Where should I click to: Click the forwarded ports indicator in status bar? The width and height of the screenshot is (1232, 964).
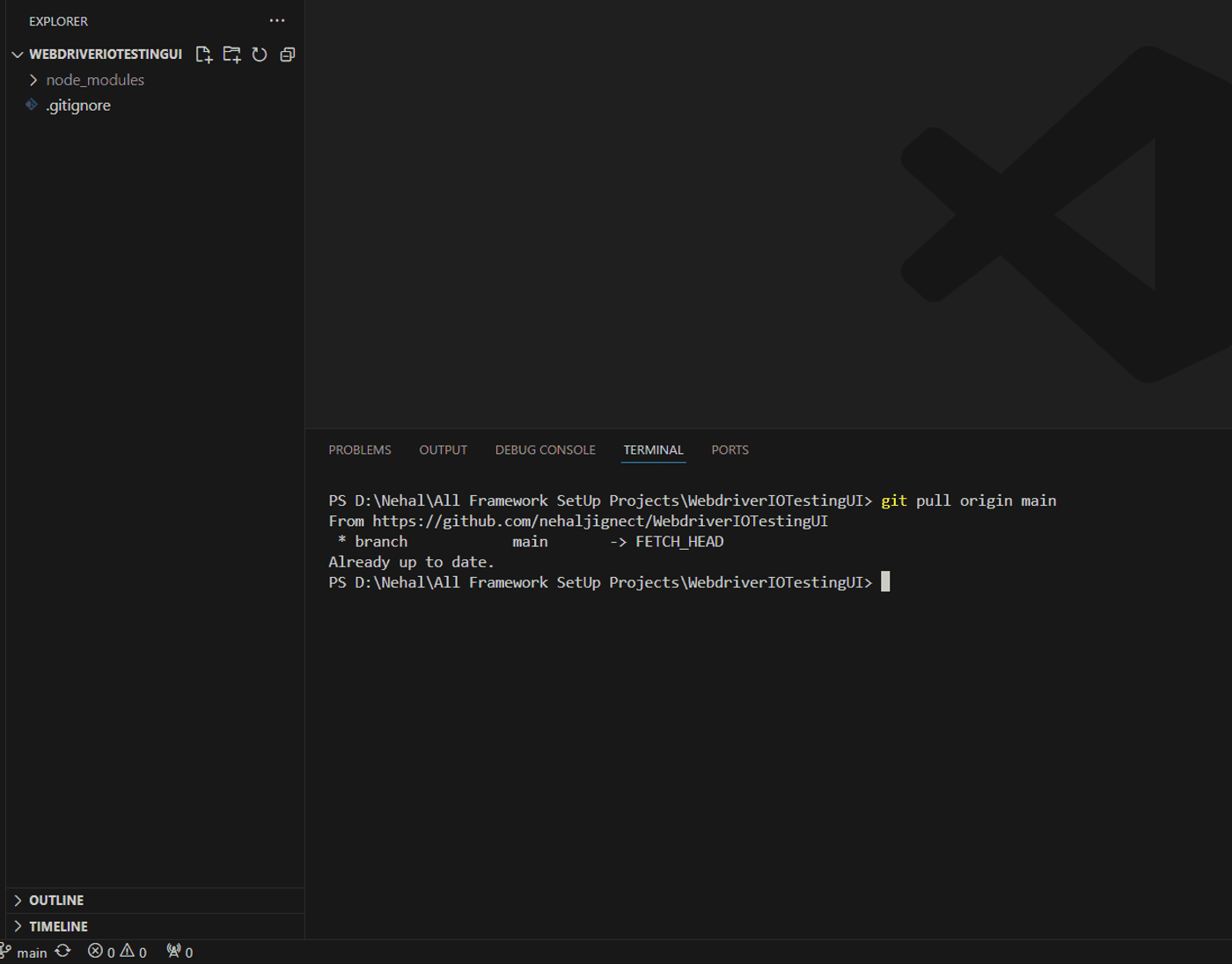point(180,952)
